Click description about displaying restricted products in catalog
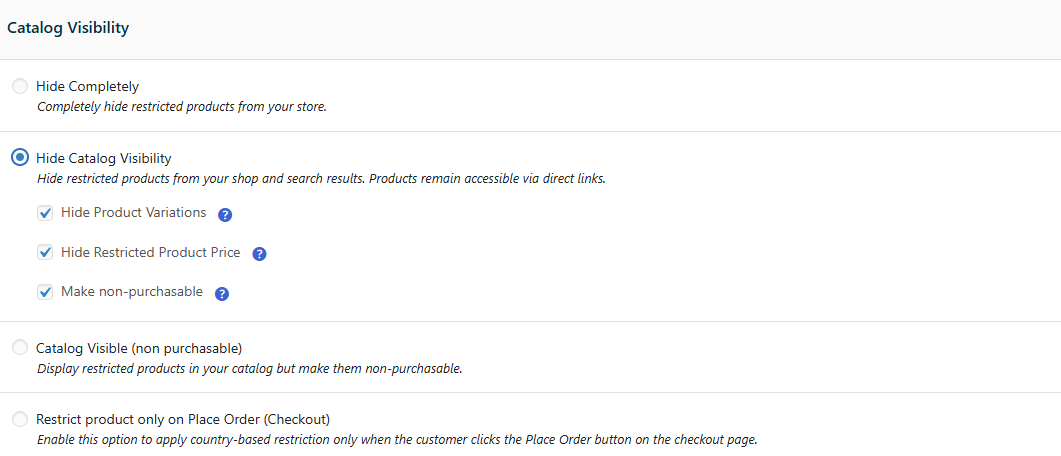1061x456 pixels. 249,368
